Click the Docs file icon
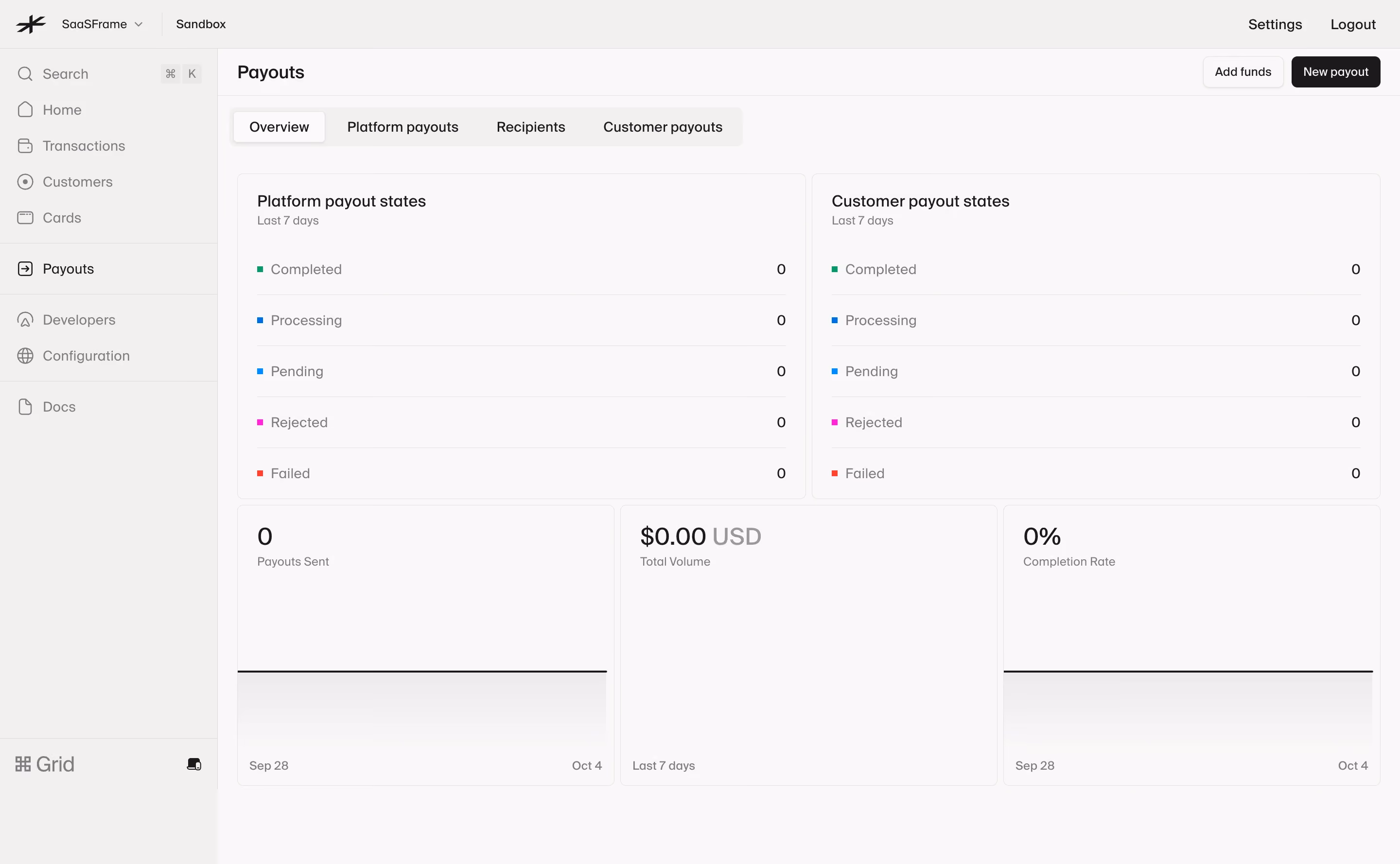This screenshot has width=1400, height=864. 25,406
